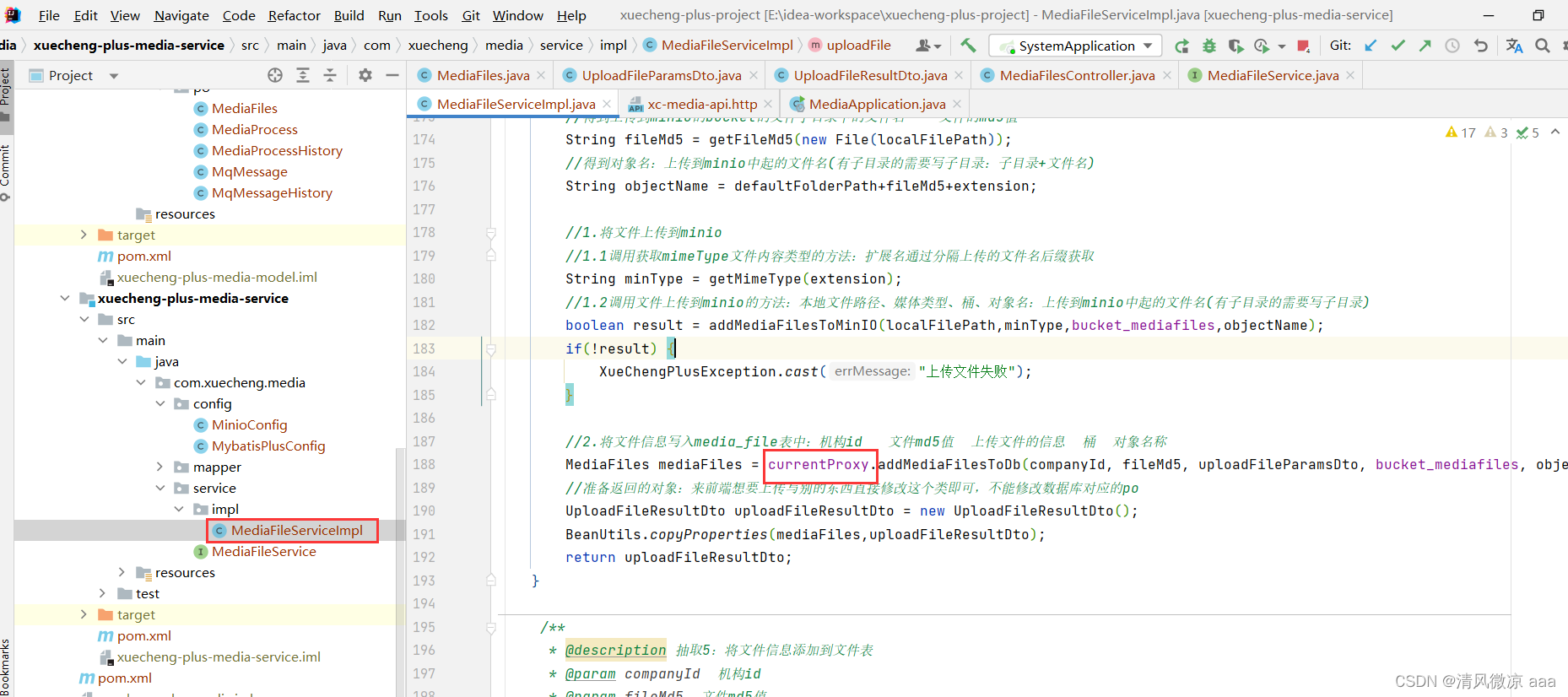This screenshot has width=1568, height=697.
Task: Click the Build project hammer icon
Action: pos(968,46)
